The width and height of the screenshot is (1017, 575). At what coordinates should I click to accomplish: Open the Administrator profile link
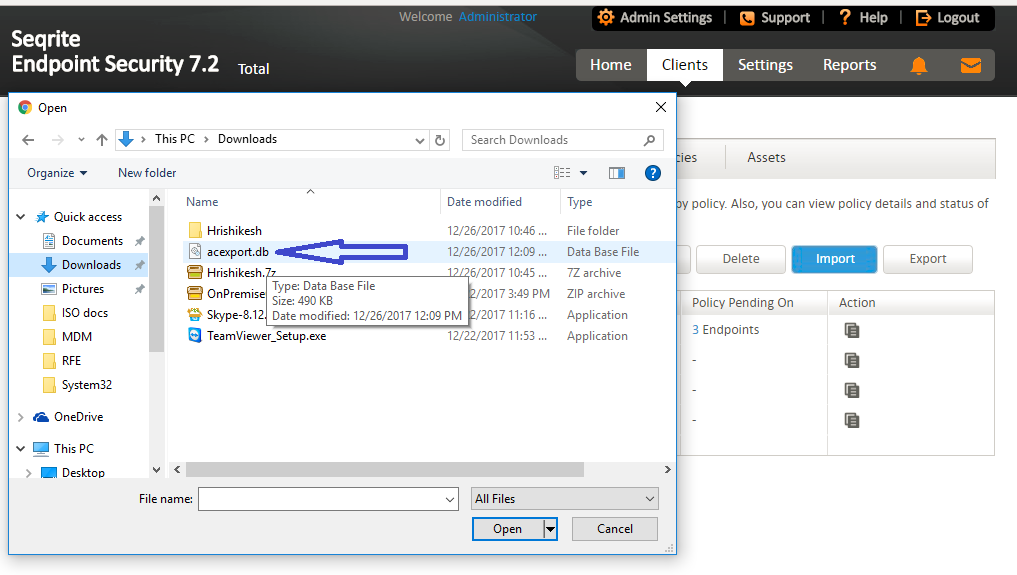click(x=497, y=17)
